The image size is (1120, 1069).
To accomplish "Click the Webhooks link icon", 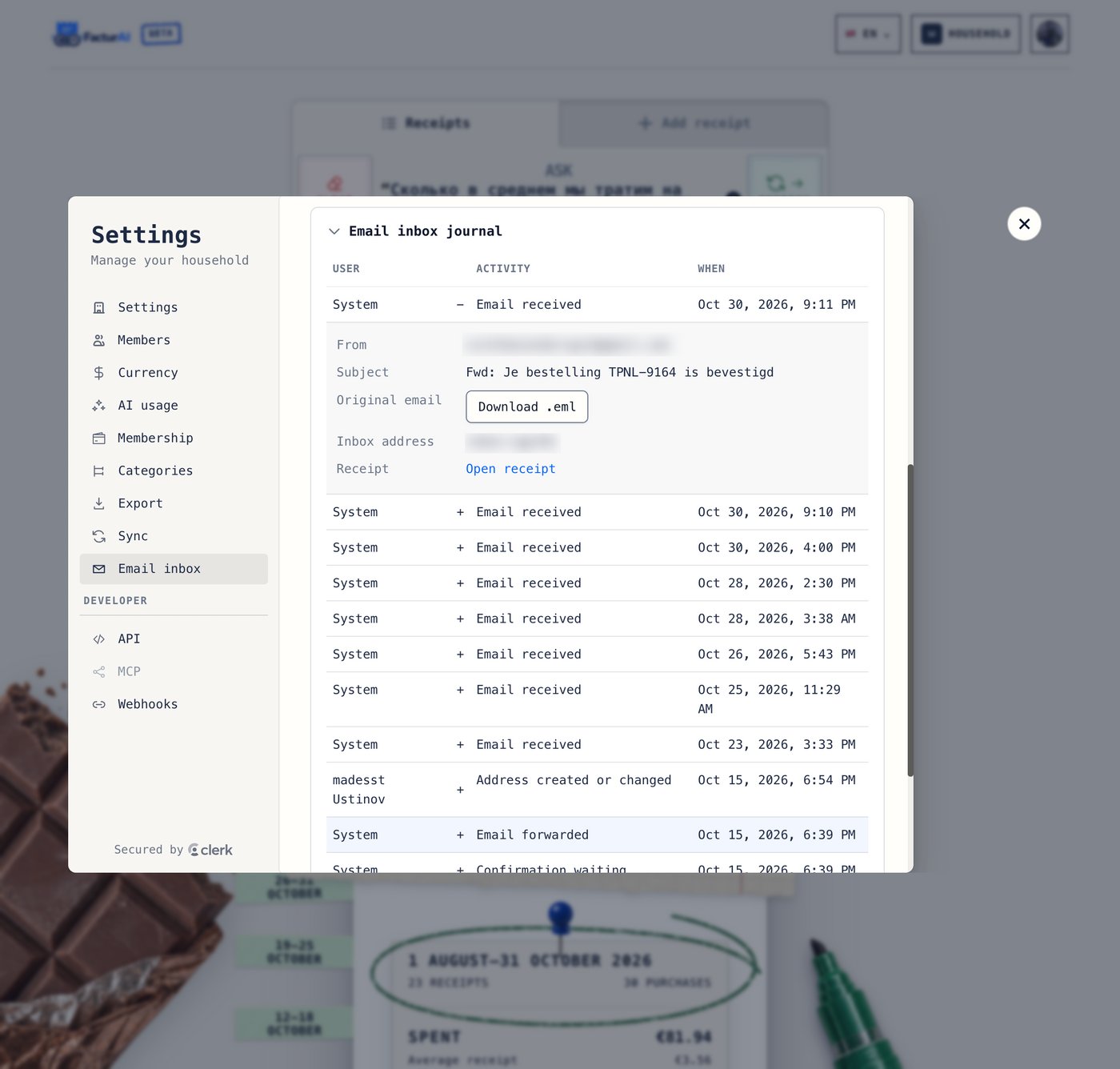I will [x=99, y=704].
